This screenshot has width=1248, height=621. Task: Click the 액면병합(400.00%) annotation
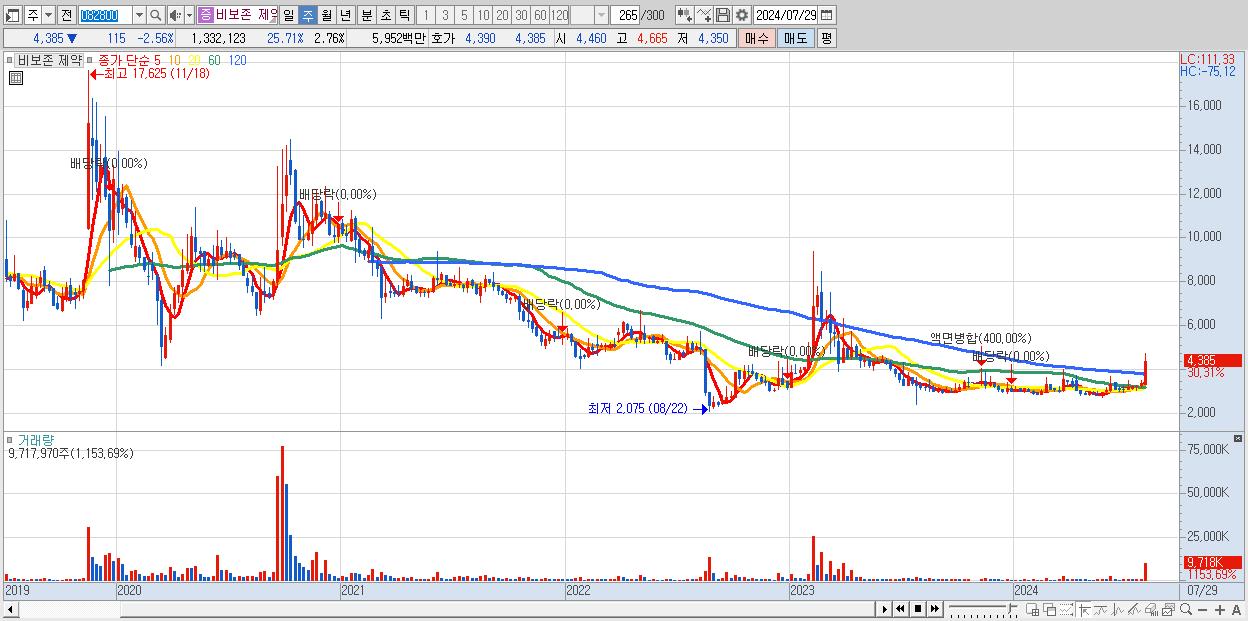coord(980,339)
